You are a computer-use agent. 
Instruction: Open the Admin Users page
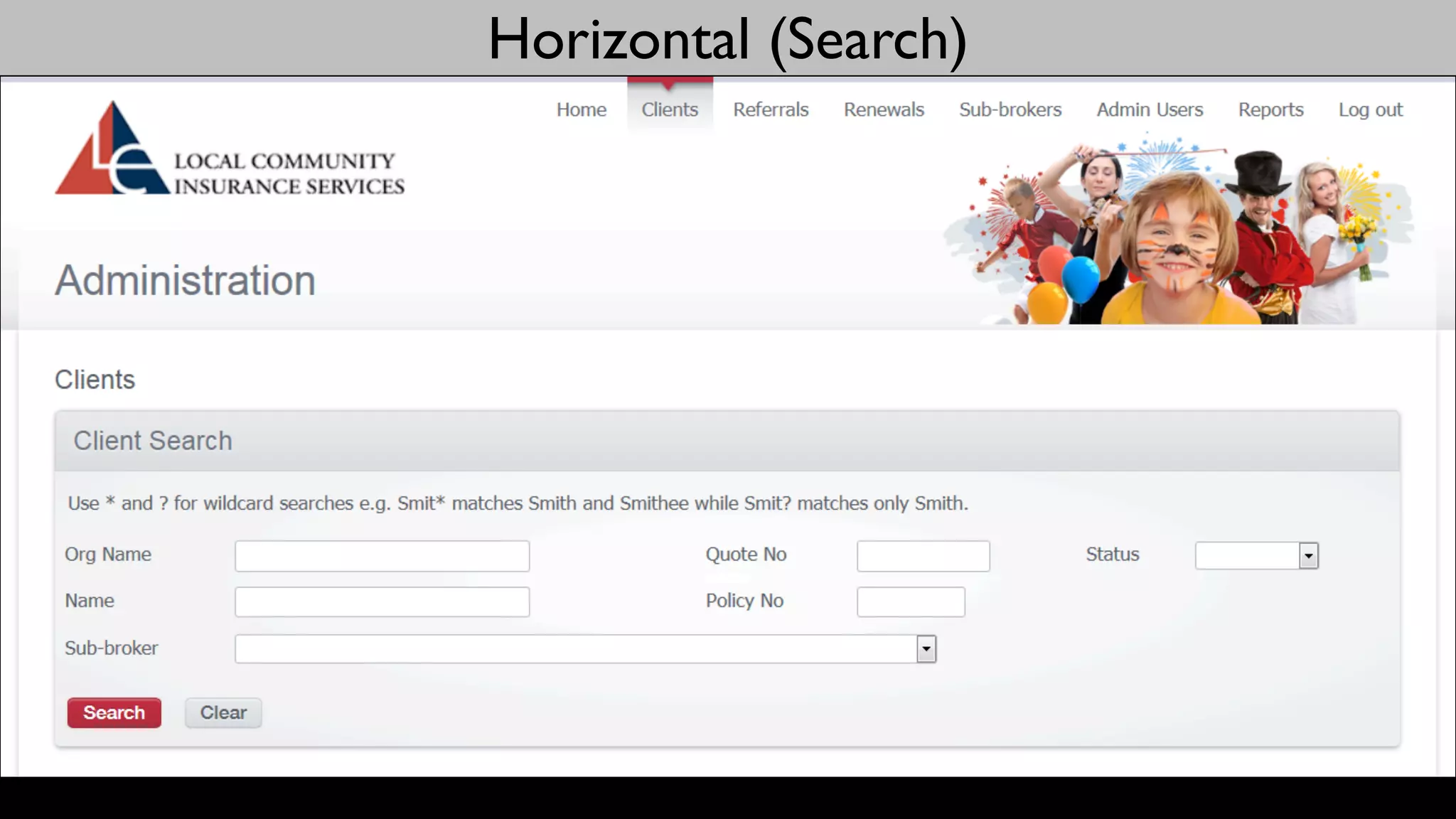(x=1149, y=110)
